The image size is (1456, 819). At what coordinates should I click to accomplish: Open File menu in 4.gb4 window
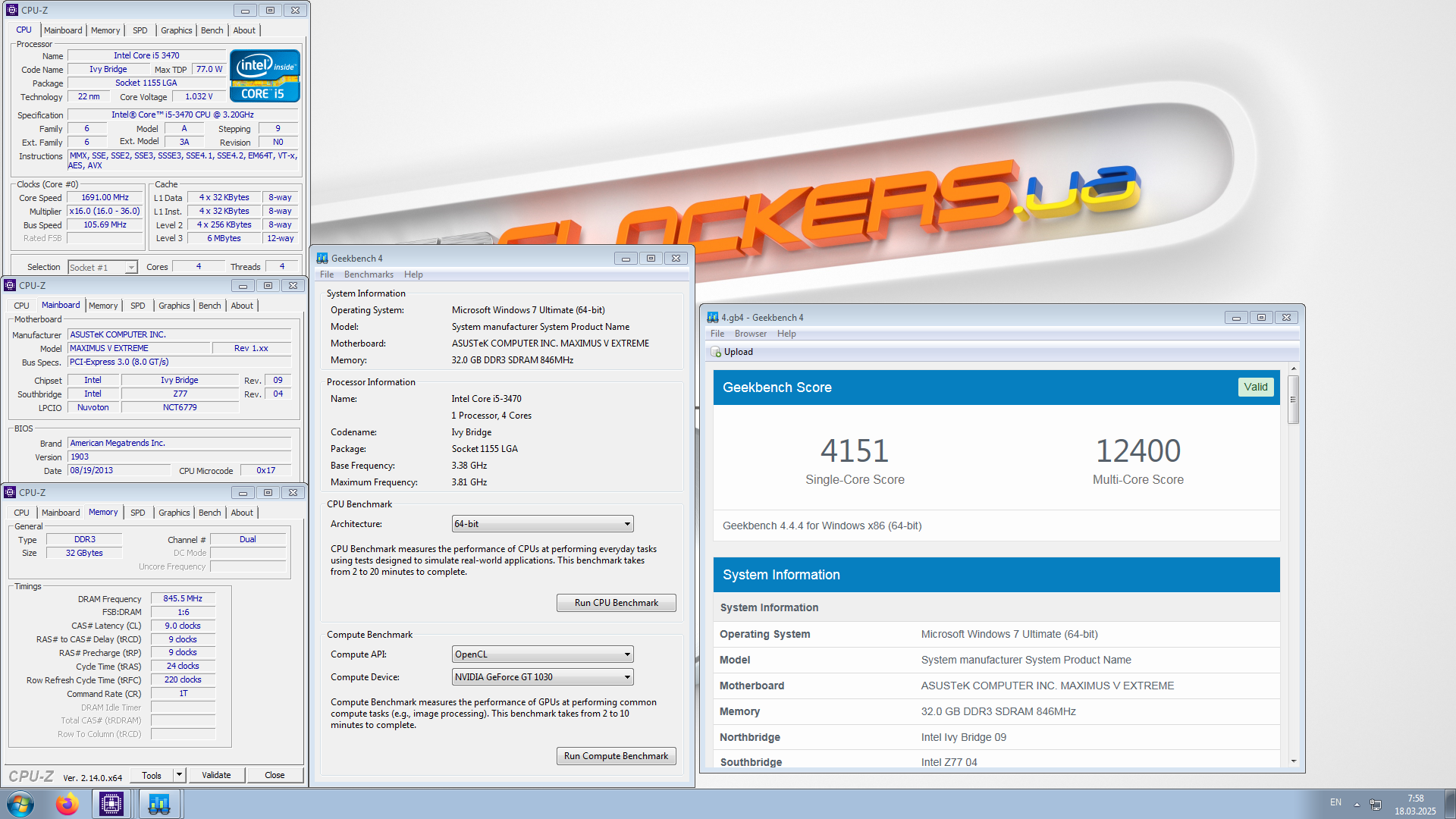click(x=717, y=334)
